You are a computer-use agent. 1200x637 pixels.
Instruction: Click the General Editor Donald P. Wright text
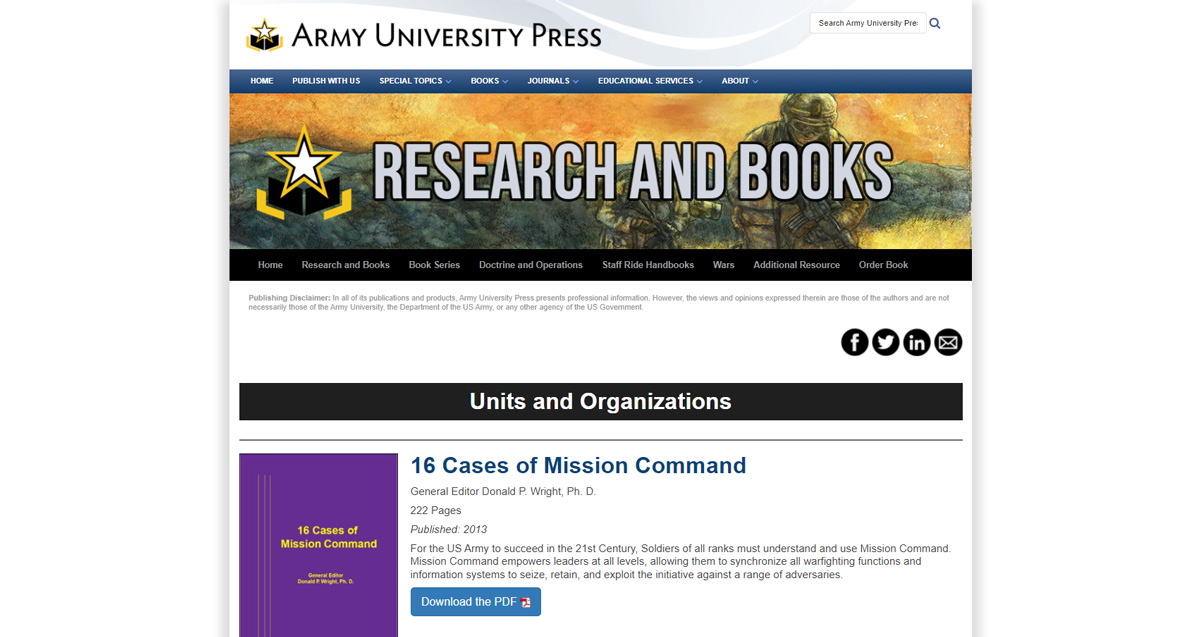[x=503, y=491]
